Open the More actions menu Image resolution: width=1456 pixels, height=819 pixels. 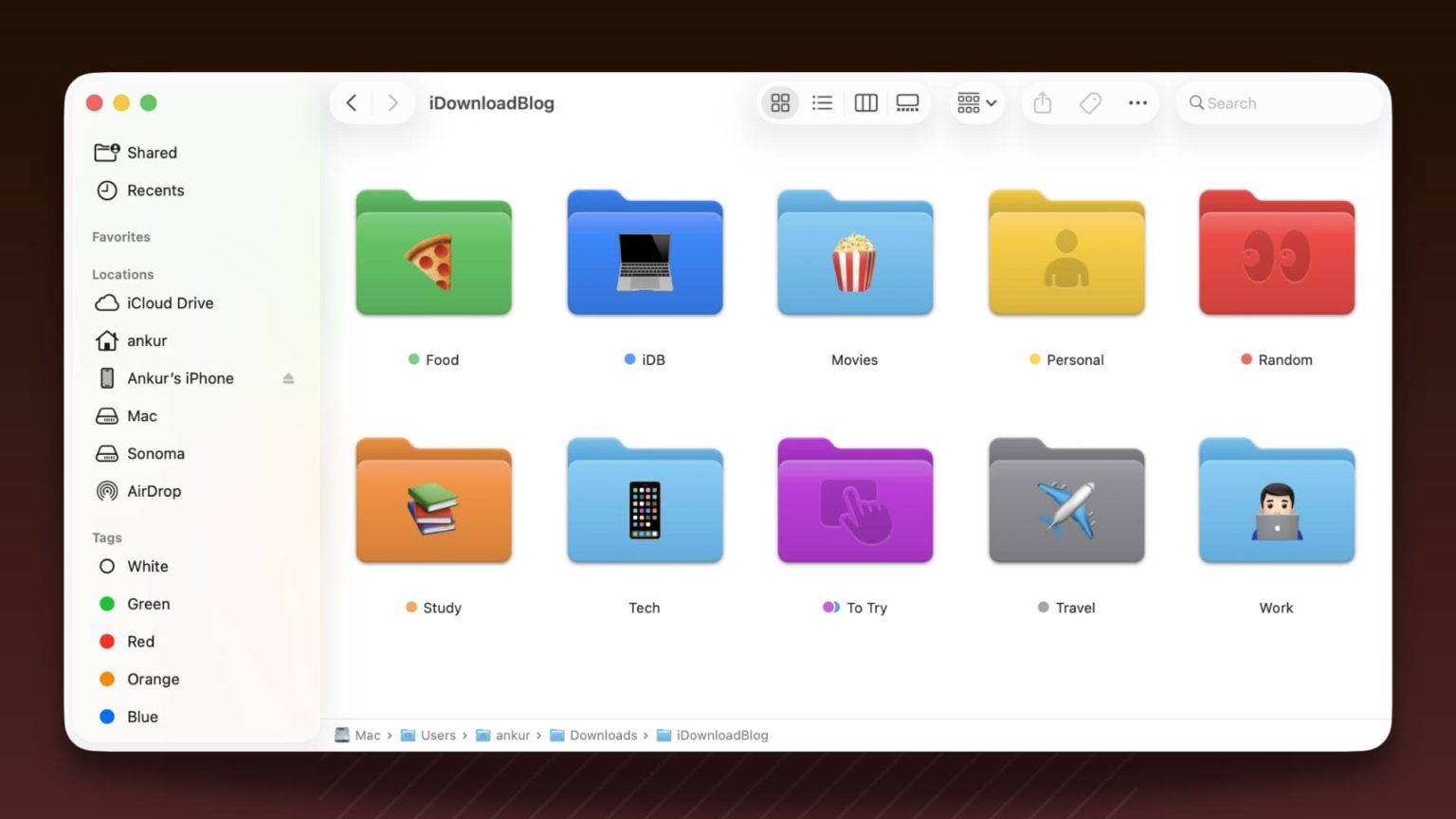[x=1137, y=102]
